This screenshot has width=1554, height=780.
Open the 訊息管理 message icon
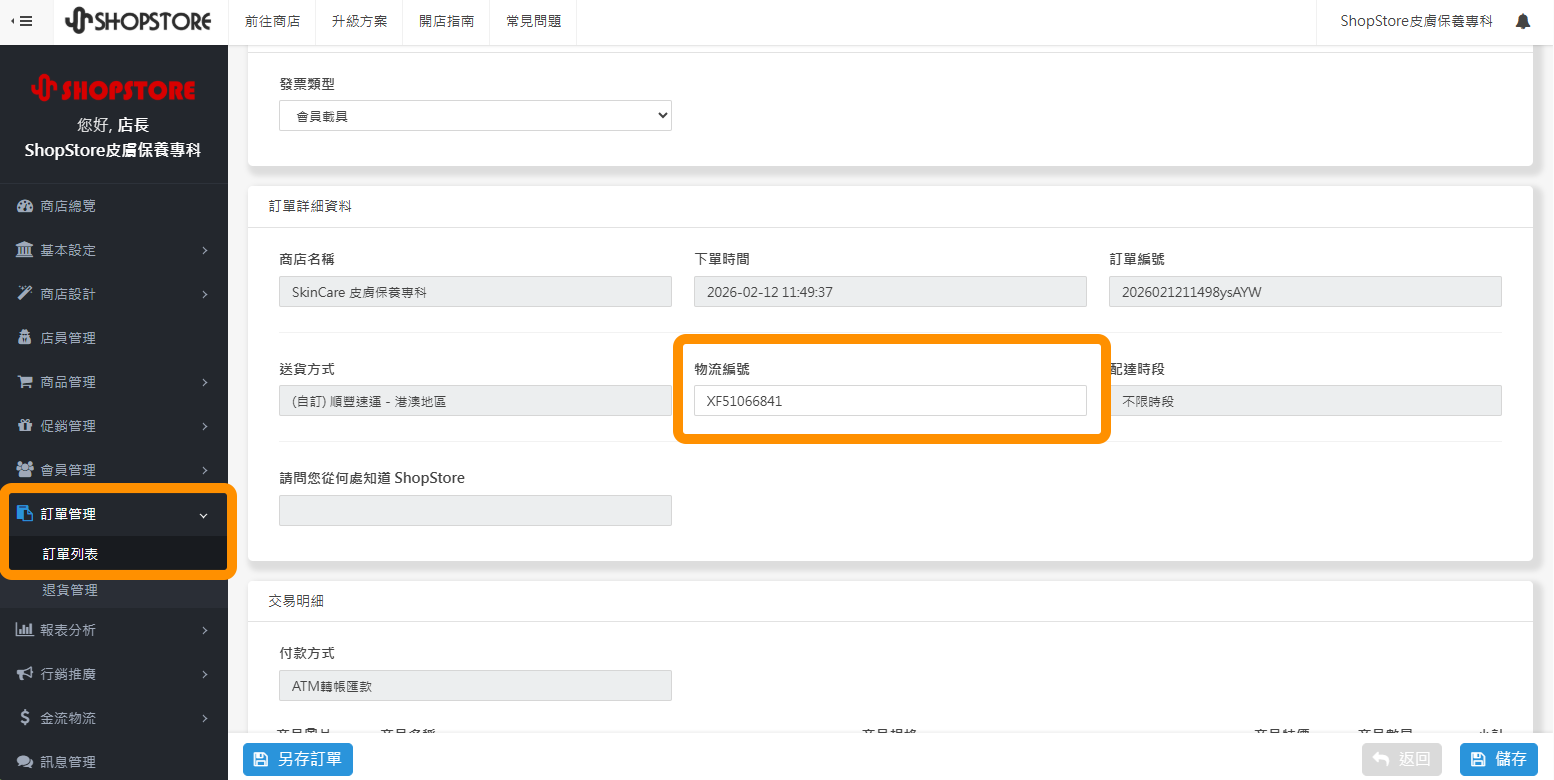tap(24, 761)
